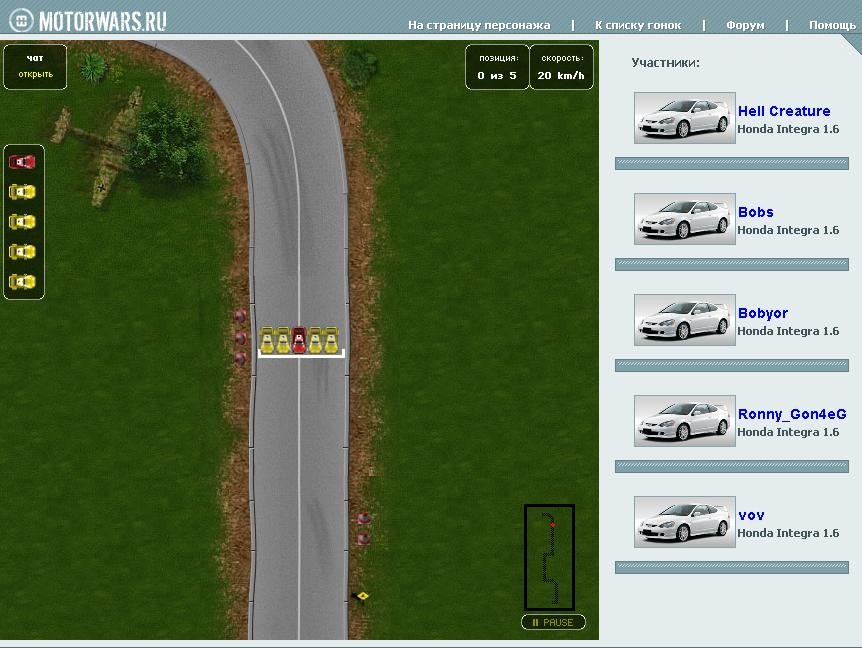Click Bobs's Honda Integra thumbnail
Screen dimensions: 862x648
[684, 219]
